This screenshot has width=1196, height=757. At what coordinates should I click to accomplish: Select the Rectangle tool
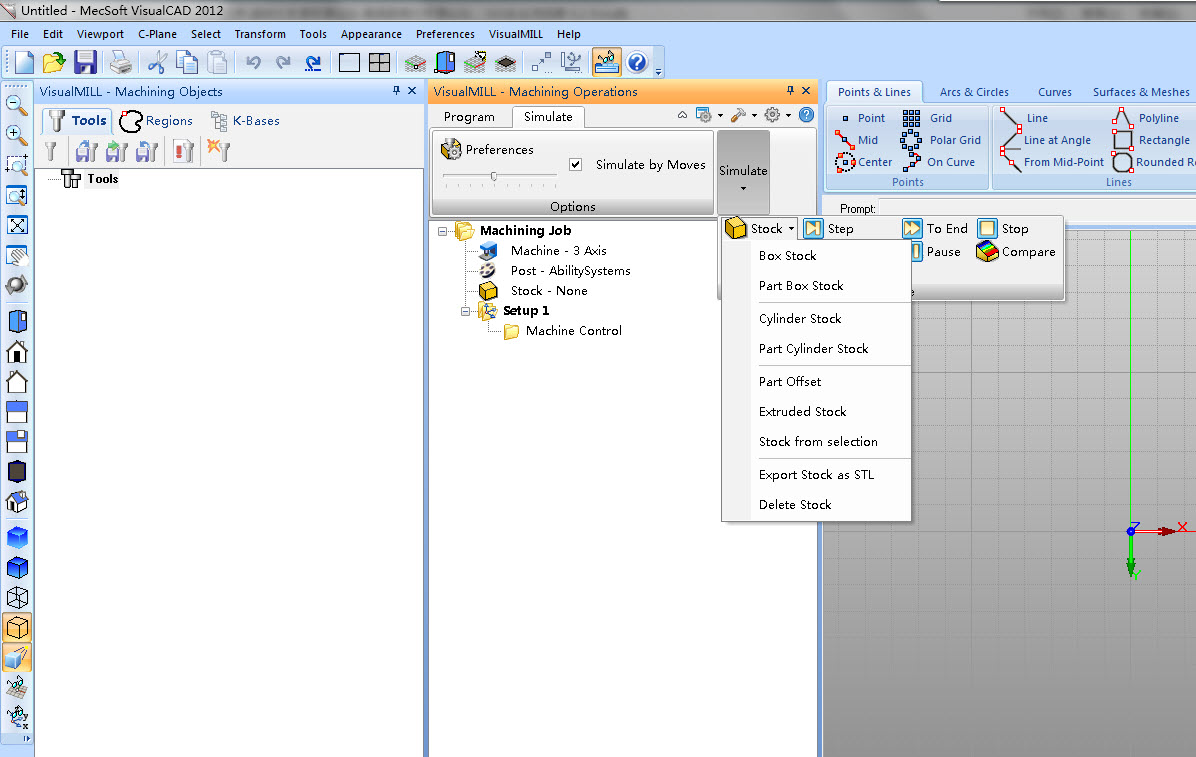coord(1151,140)
